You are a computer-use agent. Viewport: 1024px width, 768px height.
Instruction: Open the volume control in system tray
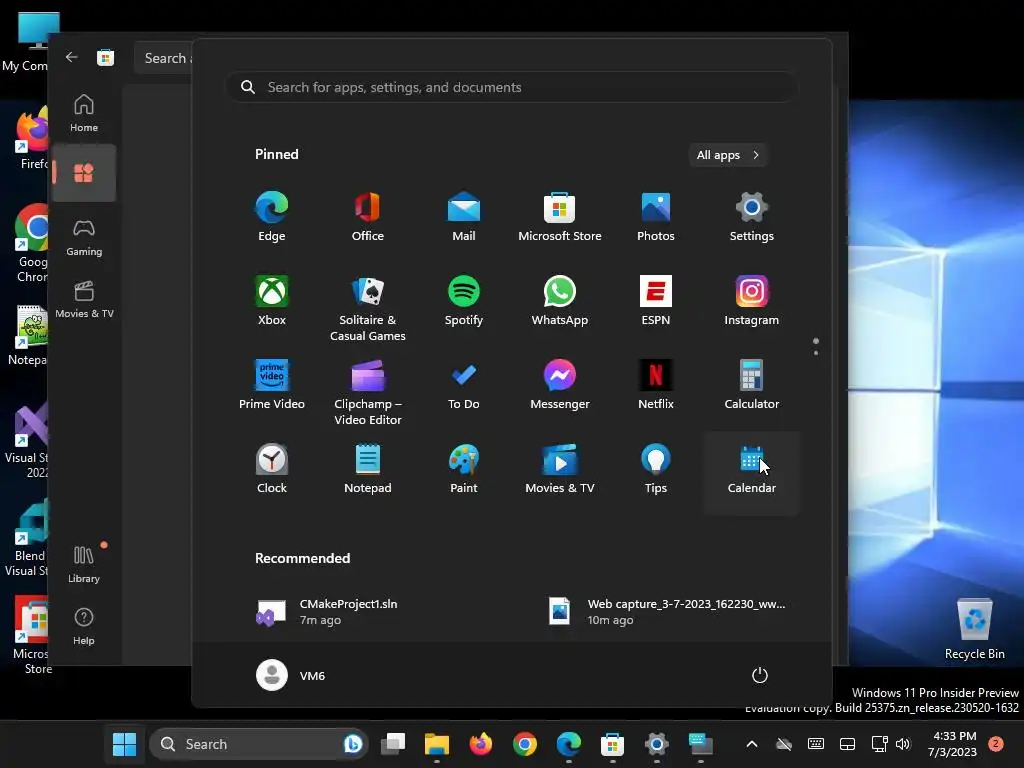903,744
